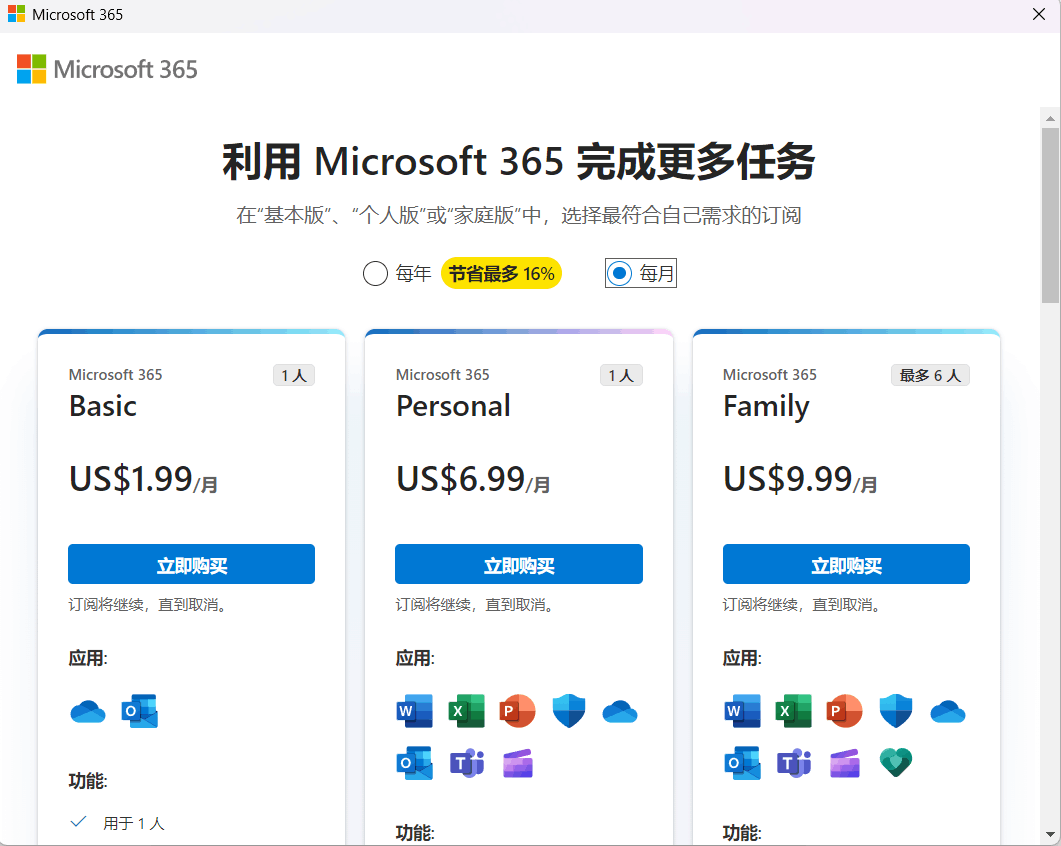Screen dimensions: 1061x846
Task: Click the OneDrive cloud icon under Basic plan
Action: (88, 710)
